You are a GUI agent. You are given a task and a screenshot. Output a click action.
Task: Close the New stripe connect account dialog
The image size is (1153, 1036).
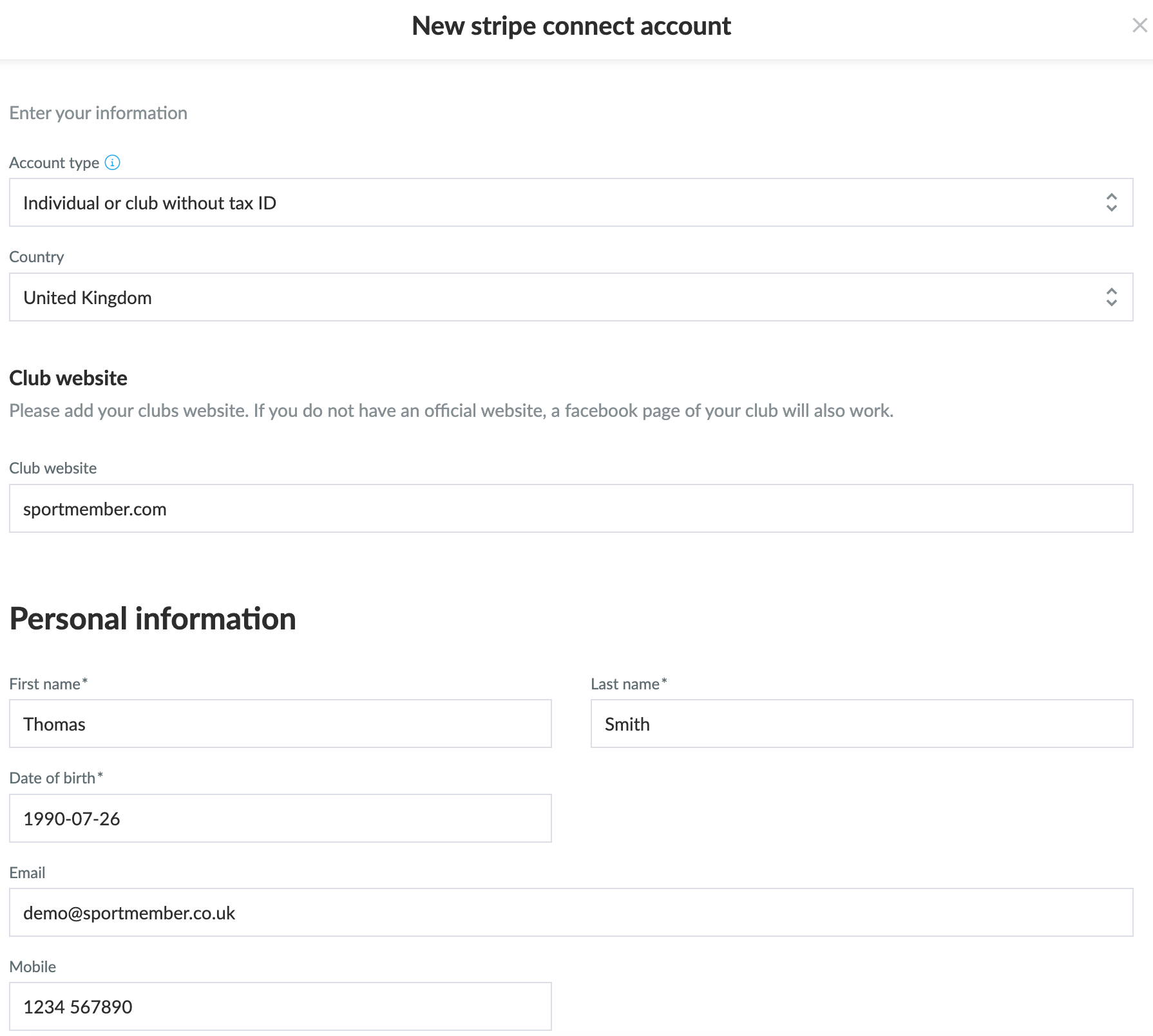click(1139, 26)
